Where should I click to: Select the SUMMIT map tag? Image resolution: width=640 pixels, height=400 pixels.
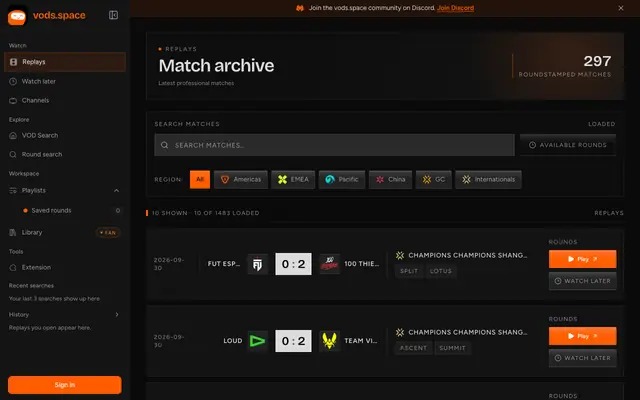point(452,348)
